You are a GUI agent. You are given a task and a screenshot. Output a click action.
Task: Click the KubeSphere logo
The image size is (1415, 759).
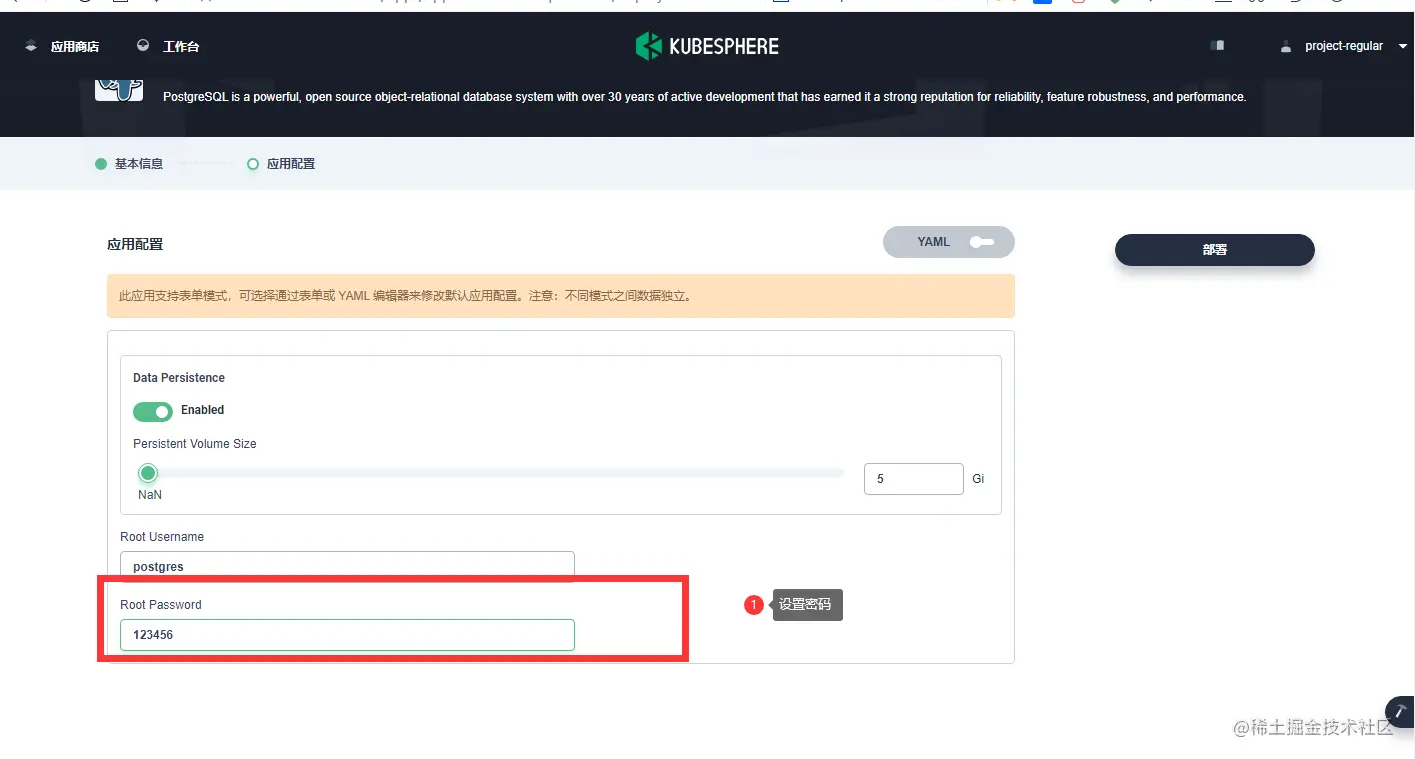tap(707, 46)
